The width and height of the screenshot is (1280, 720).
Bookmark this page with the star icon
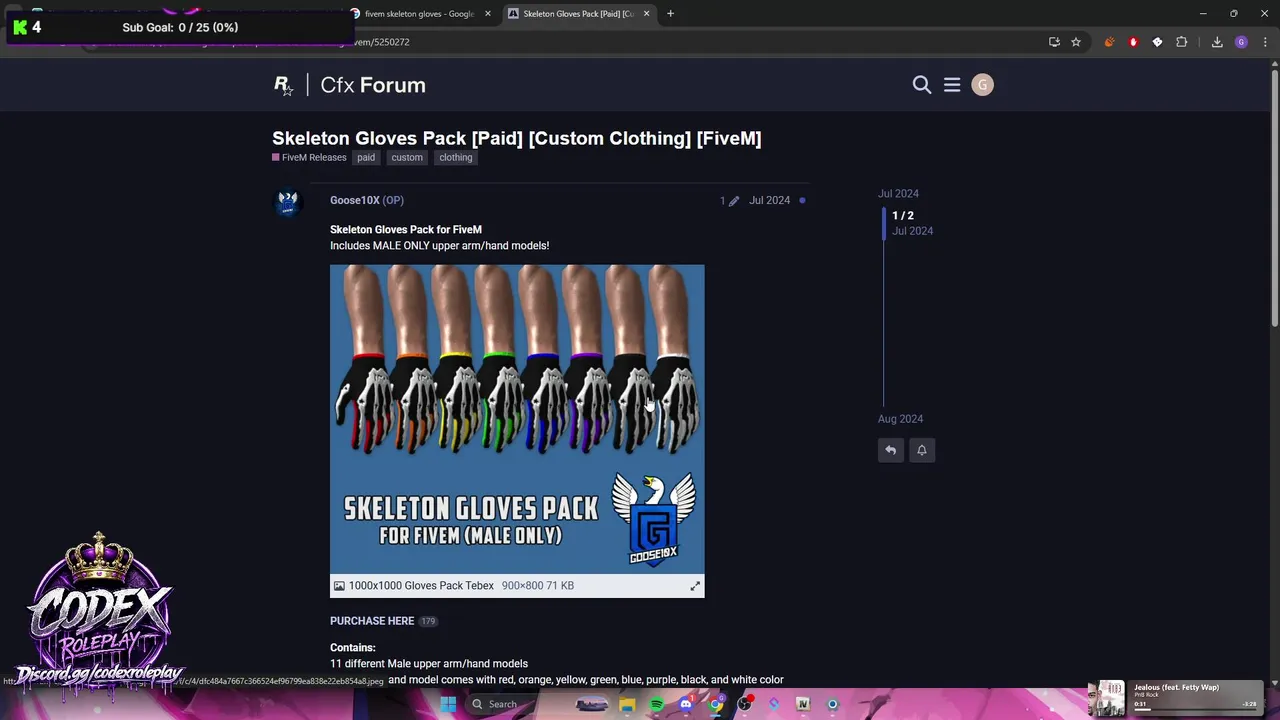(x=1076, y=42)
